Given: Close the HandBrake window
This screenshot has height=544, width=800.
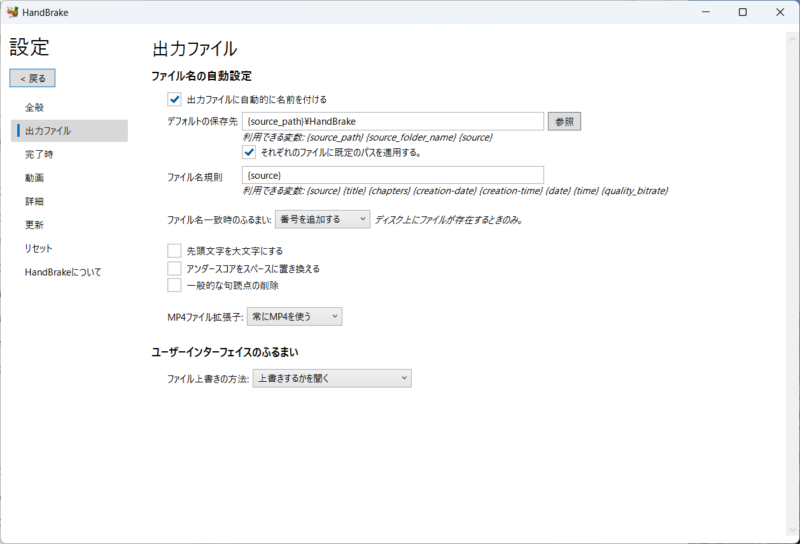Looking at the screenshot, I should [780, 12].
